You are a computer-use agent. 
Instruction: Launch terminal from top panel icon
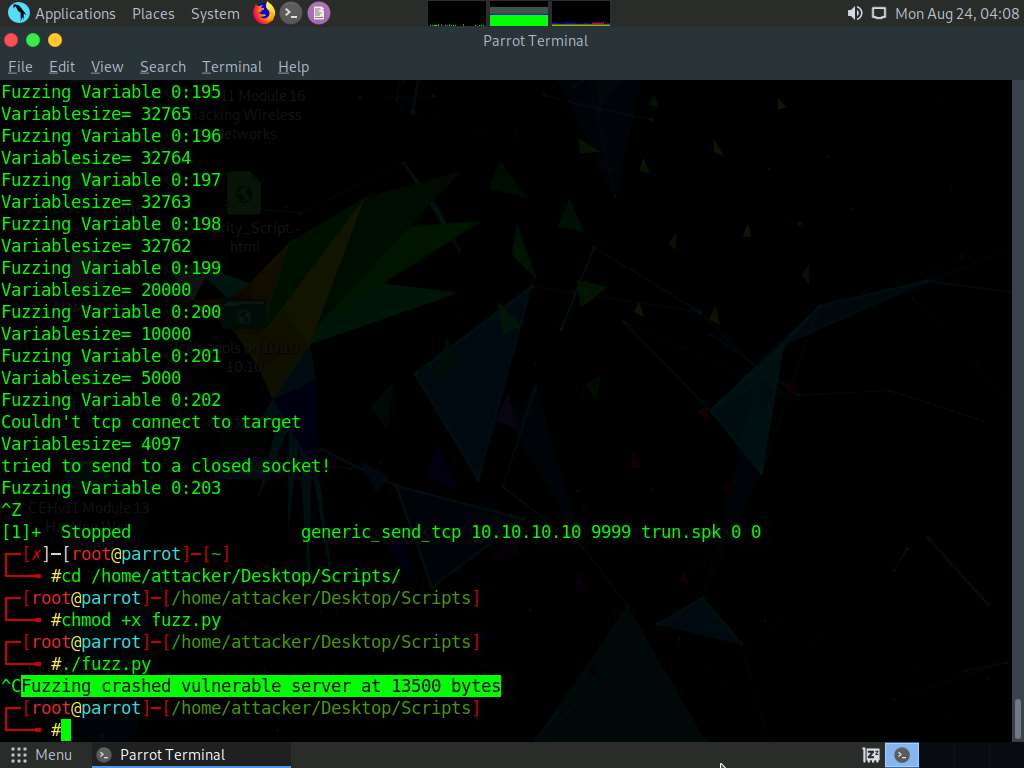pyautogui.click(x=291, y=13)
